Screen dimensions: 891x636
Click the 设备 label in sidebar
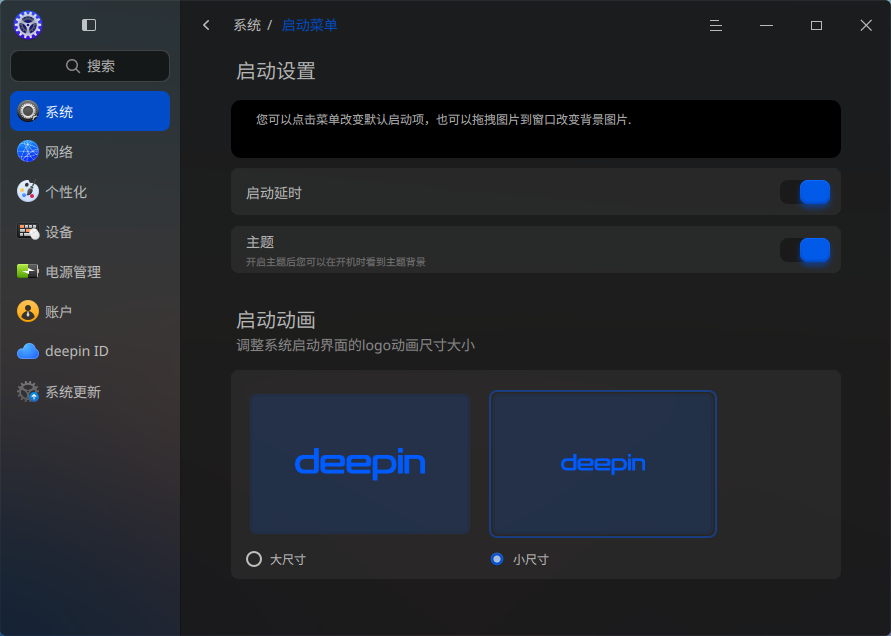[59, 232]
